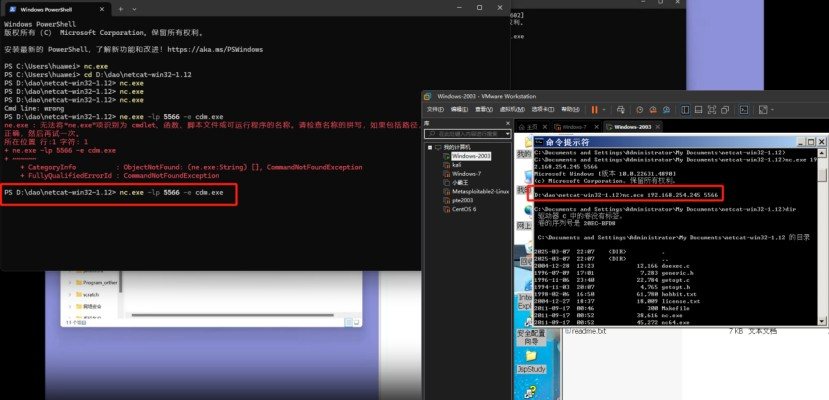This screenshot has height=400, width=829.
Task: Take a snapshot using the clock icon
Action: click(639, 109)
